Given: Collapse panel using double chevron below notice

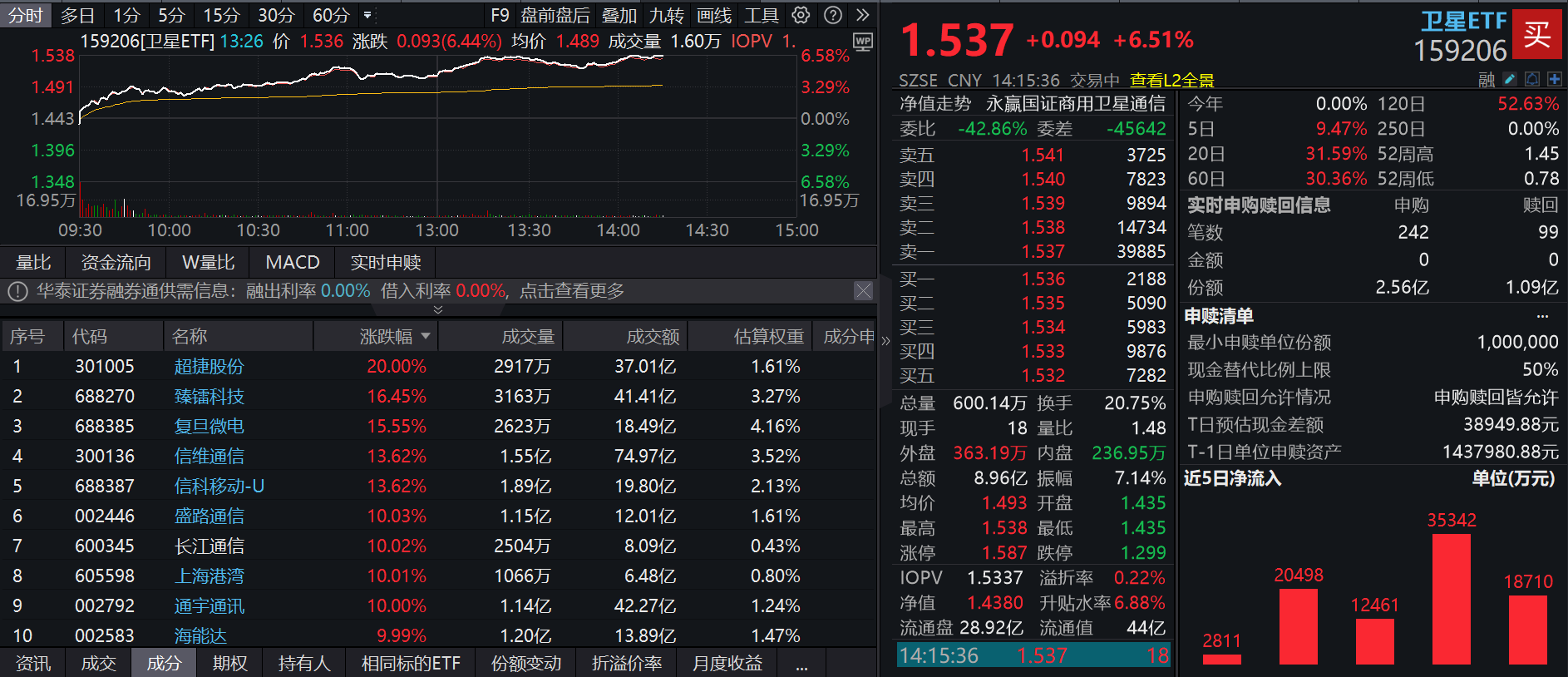Looking at the screenshot, I should tap(438, 309).
